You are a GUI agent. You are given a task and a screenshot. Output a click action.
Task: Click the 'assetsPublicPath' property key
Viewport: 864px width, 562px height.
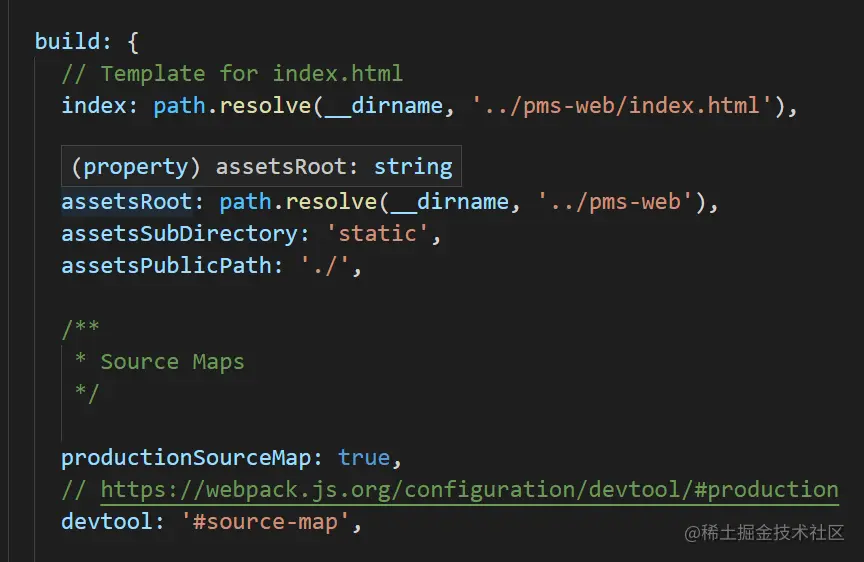[x=166, y=266]
